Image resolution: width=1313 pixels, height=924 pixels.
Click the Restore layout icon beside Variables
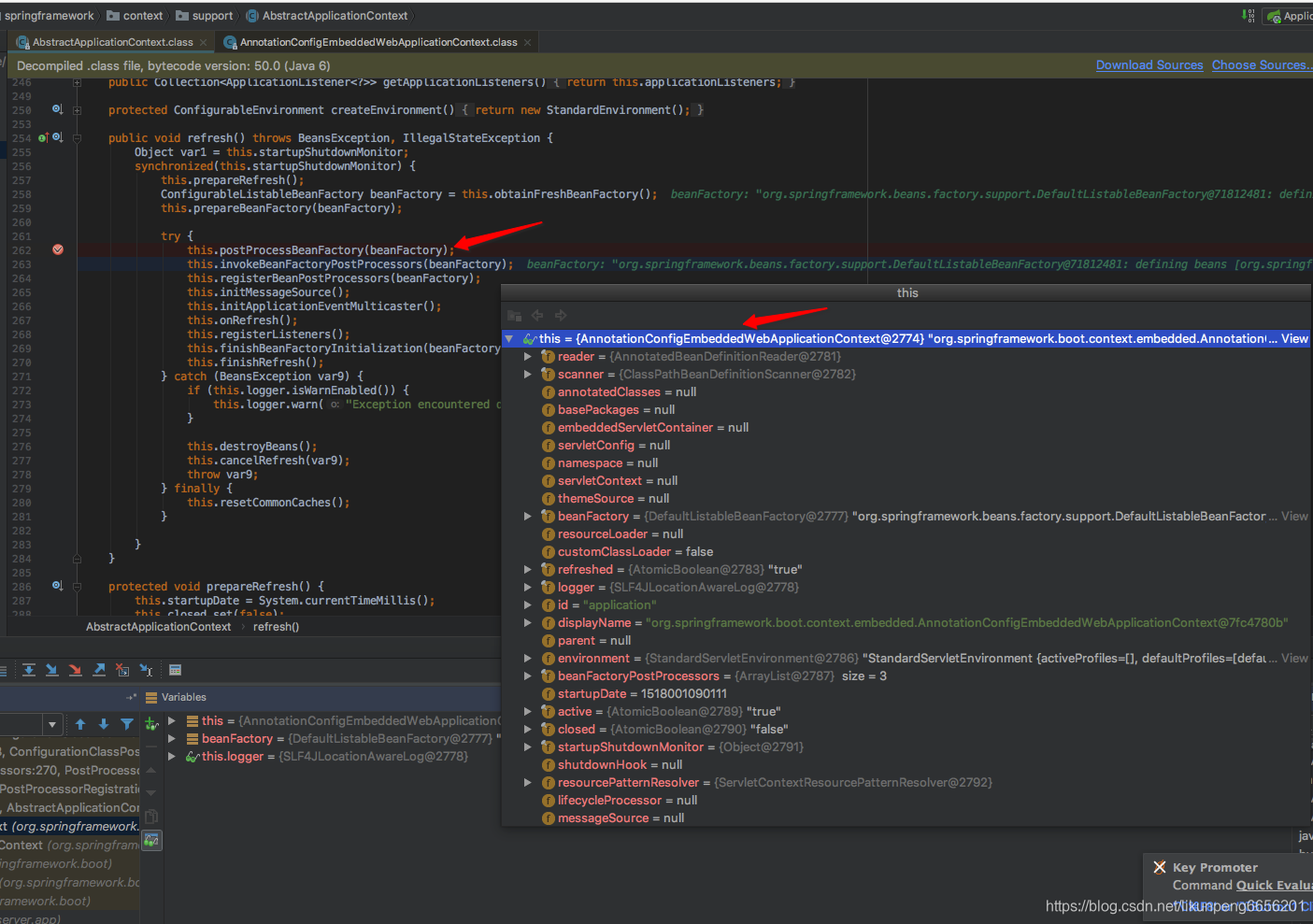coord(132,697)
